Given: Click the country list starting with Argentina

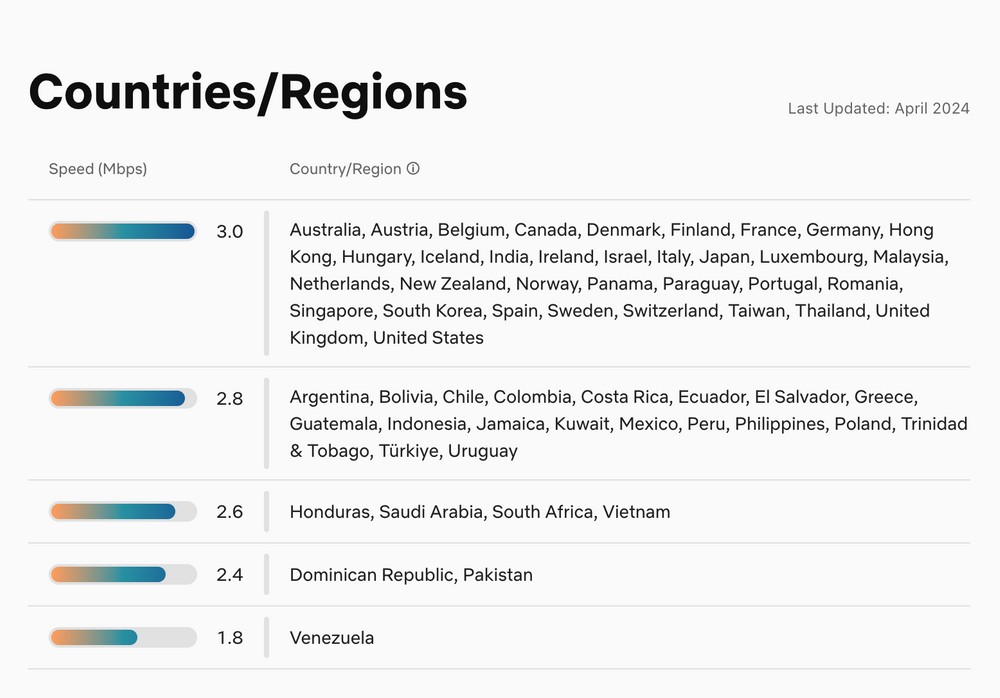Looking at the screenshot, I should click(x=628, y=424).
